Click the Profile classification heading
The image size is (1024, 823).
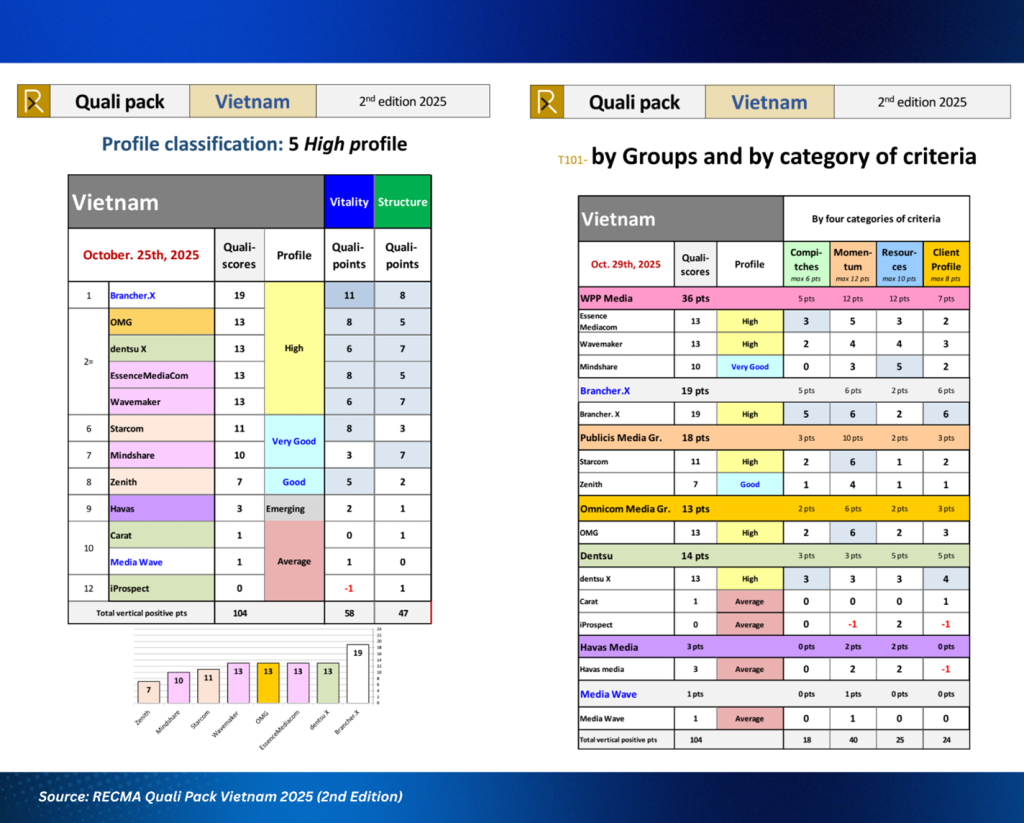pos(254,144)
